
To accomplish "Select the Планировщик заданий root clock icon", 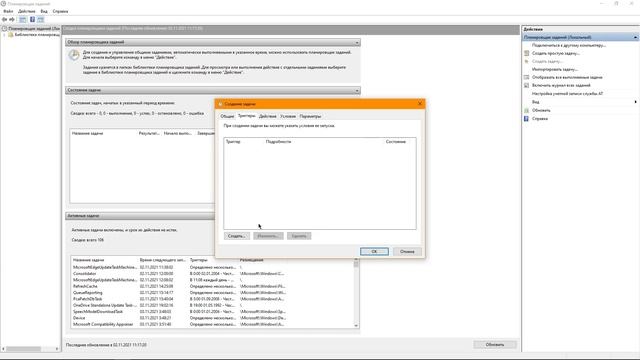I will 4,29.
